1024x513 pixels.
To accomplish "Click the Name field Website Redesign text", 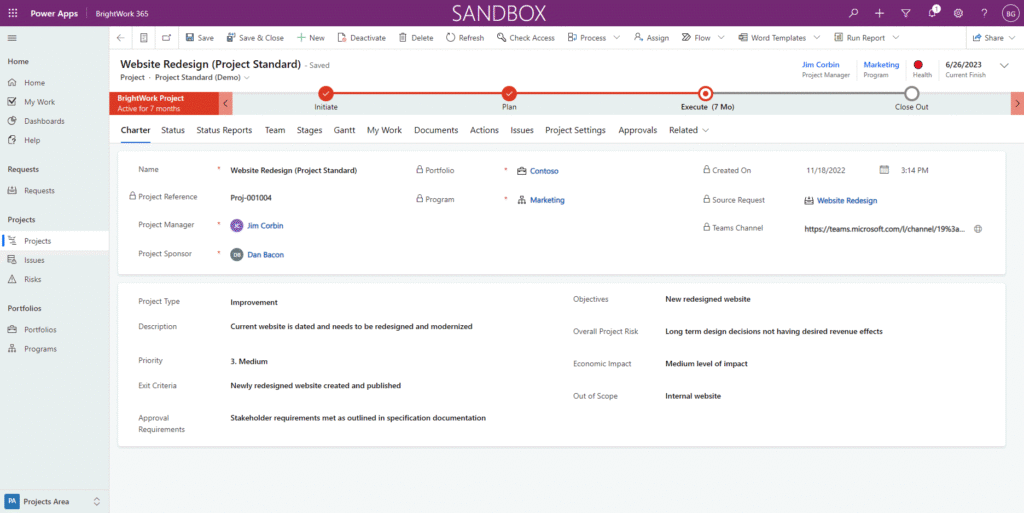I will [293, 171].
